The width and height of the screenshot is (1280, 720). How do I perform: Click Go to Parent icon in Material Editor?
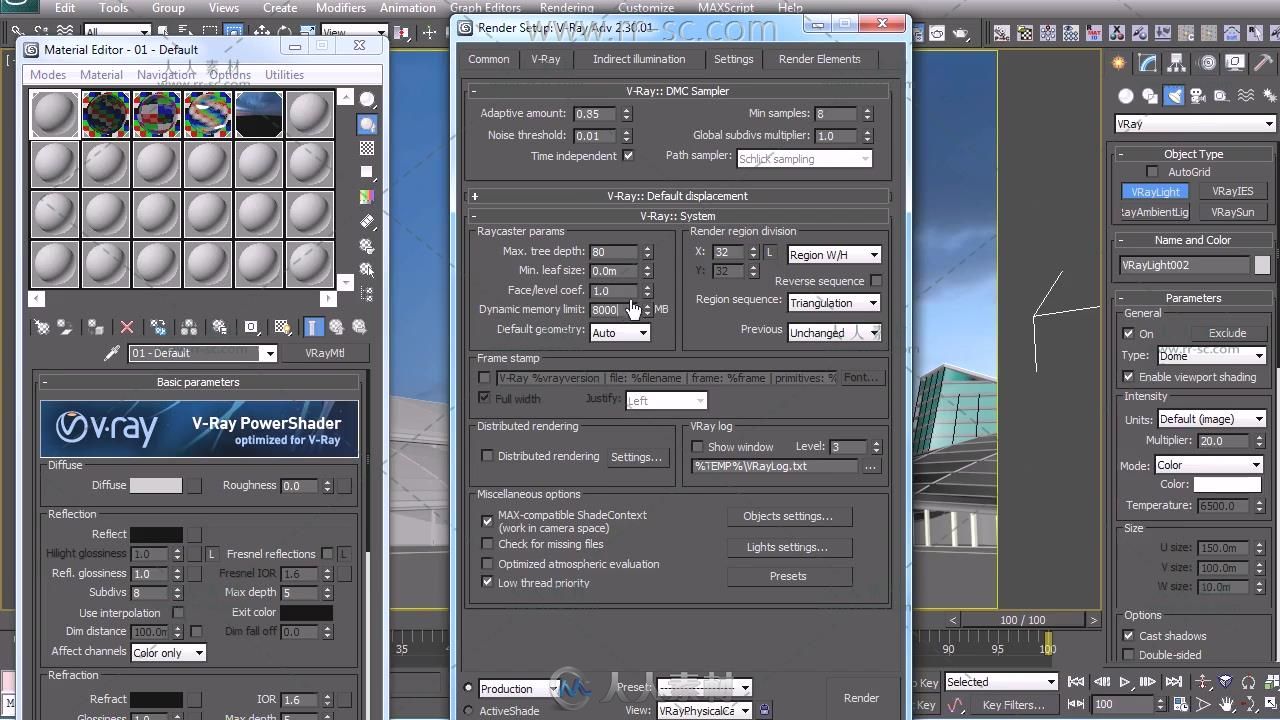[337, 327]
